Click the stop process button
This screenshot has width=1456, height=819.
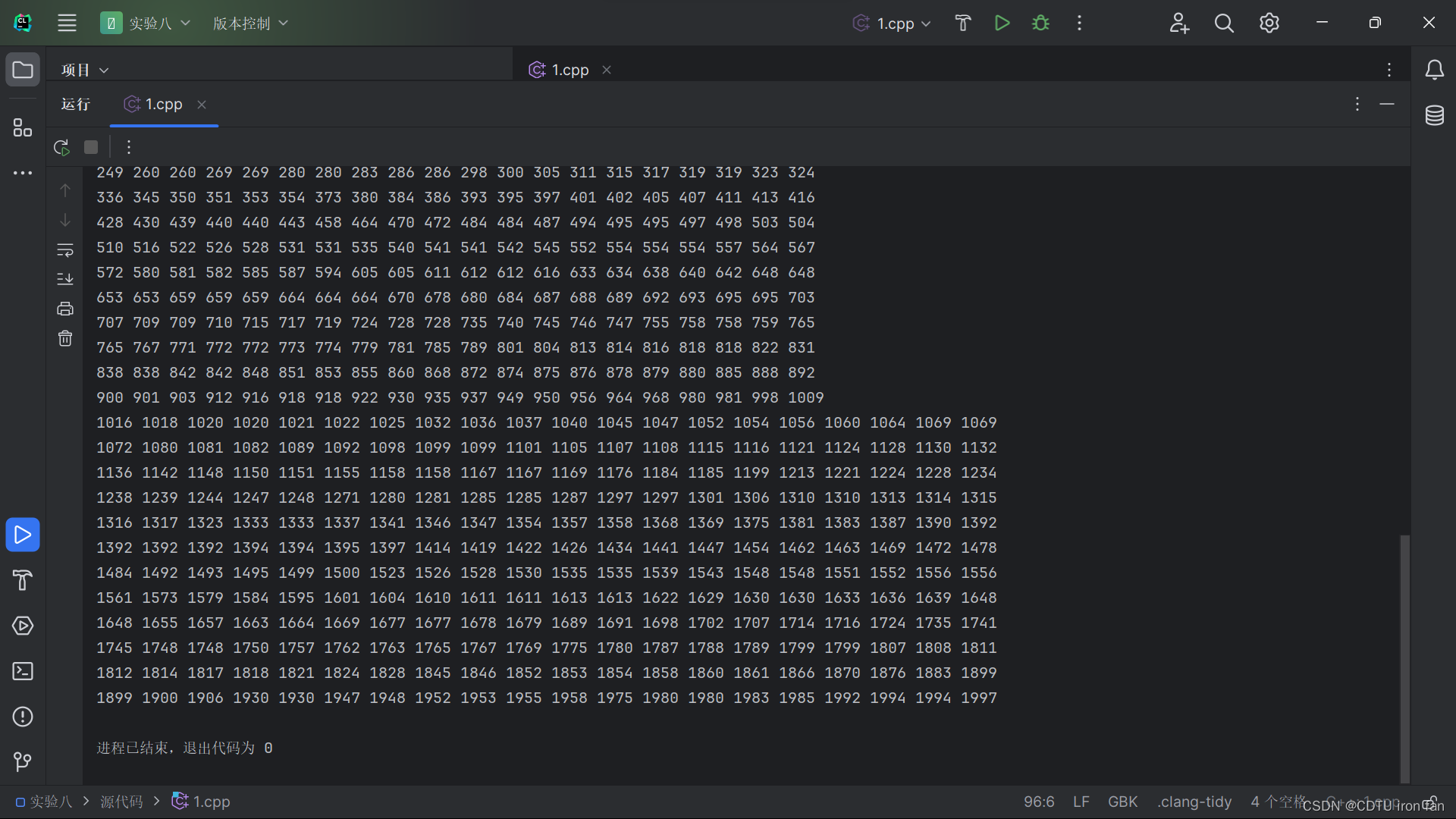(91, 147)
